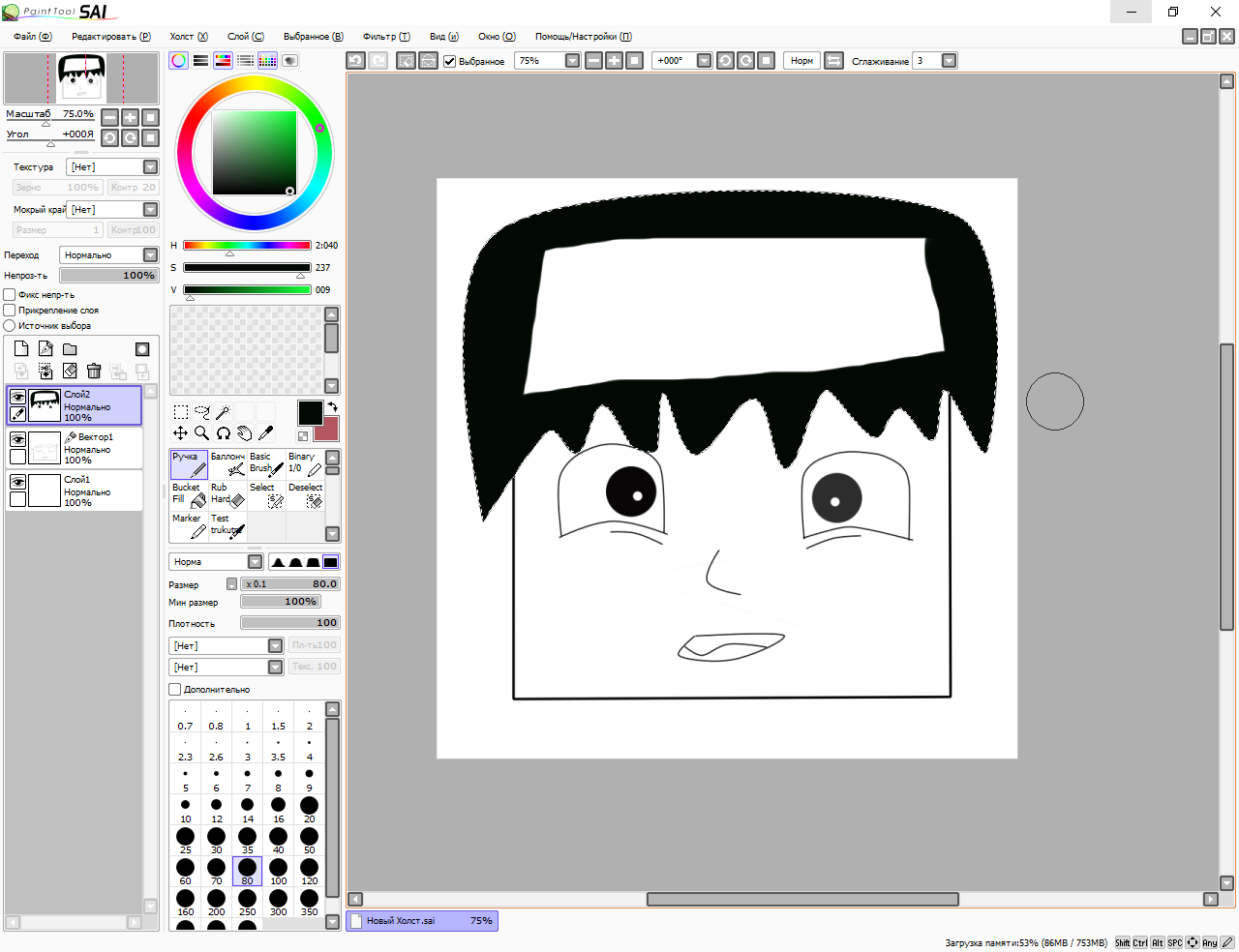Select the move layer tool
The width and height of the screenshot is (1239, 952).
tap(181, 433)
